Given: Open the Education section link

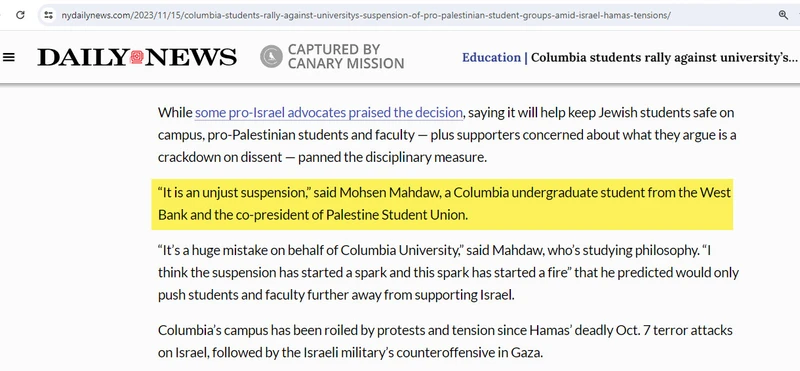Looking at the screenshot, I should 491,57.
